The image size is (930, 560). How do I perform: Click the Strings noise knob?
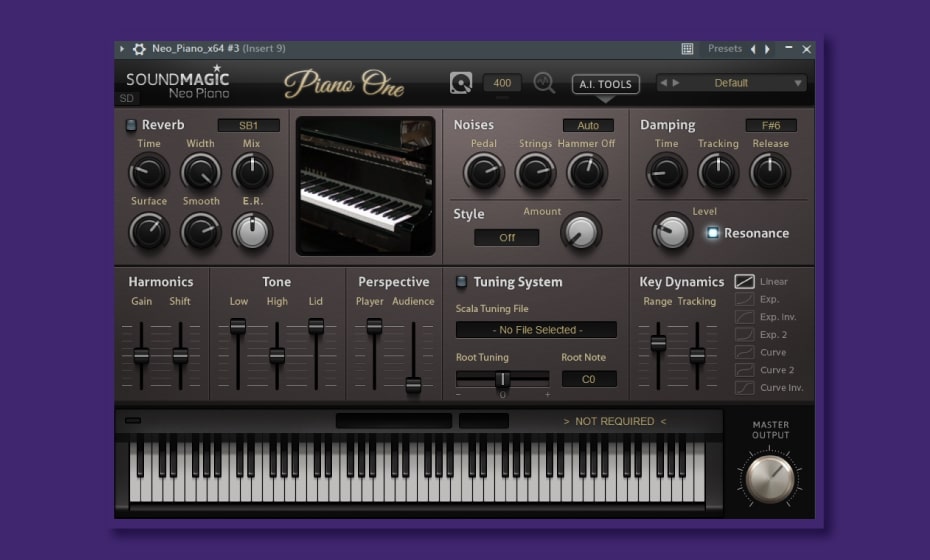(x=535, y=172)
